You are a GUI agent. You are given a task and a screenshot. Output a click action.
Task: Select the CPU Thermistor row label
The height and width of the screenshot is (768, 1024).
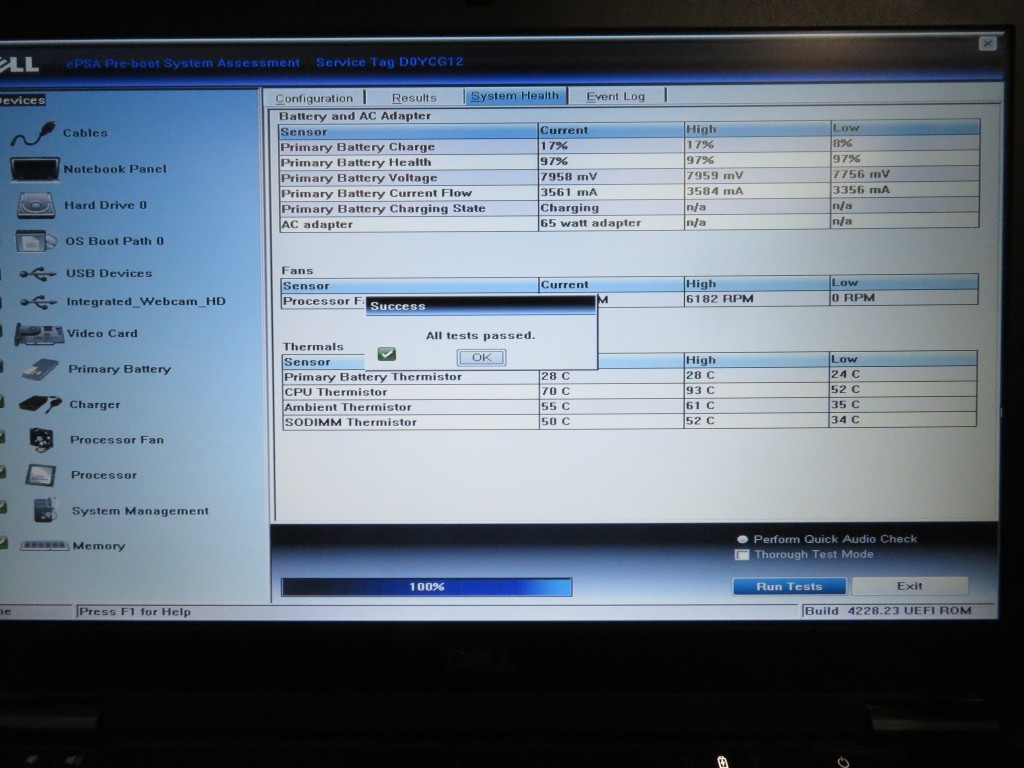tap(336, 392)
